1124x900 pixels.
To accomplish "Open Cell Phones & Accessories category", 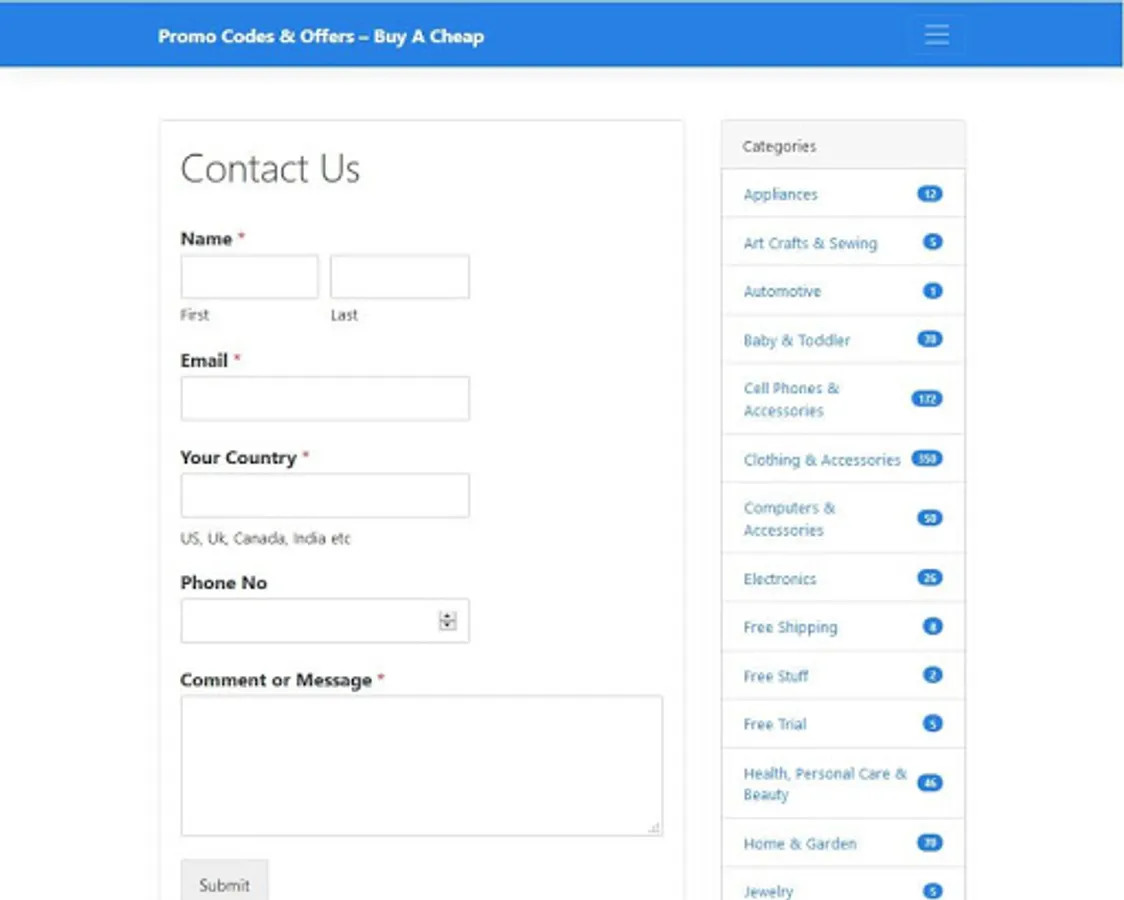I will [x=791, y=399].
